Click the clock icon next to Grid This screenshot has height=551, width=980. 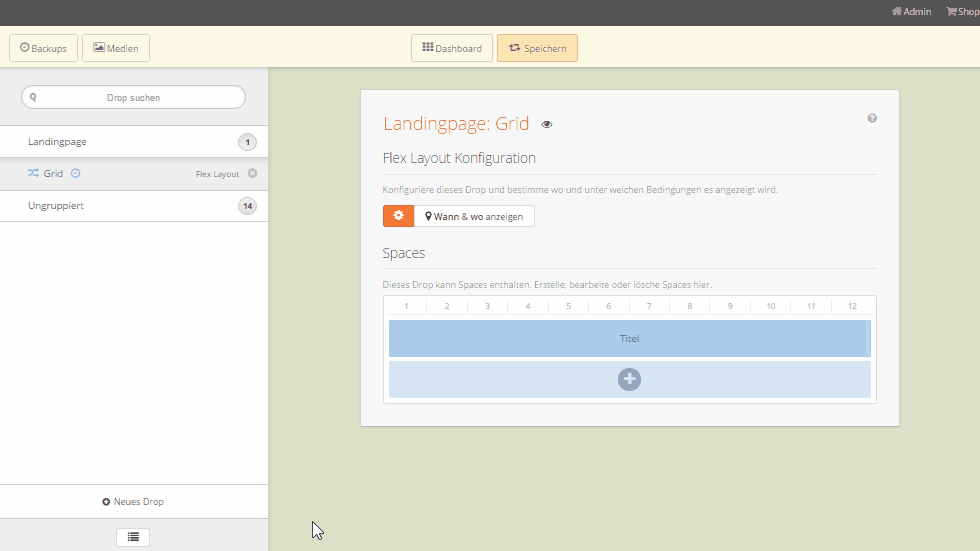pos(76,173)
